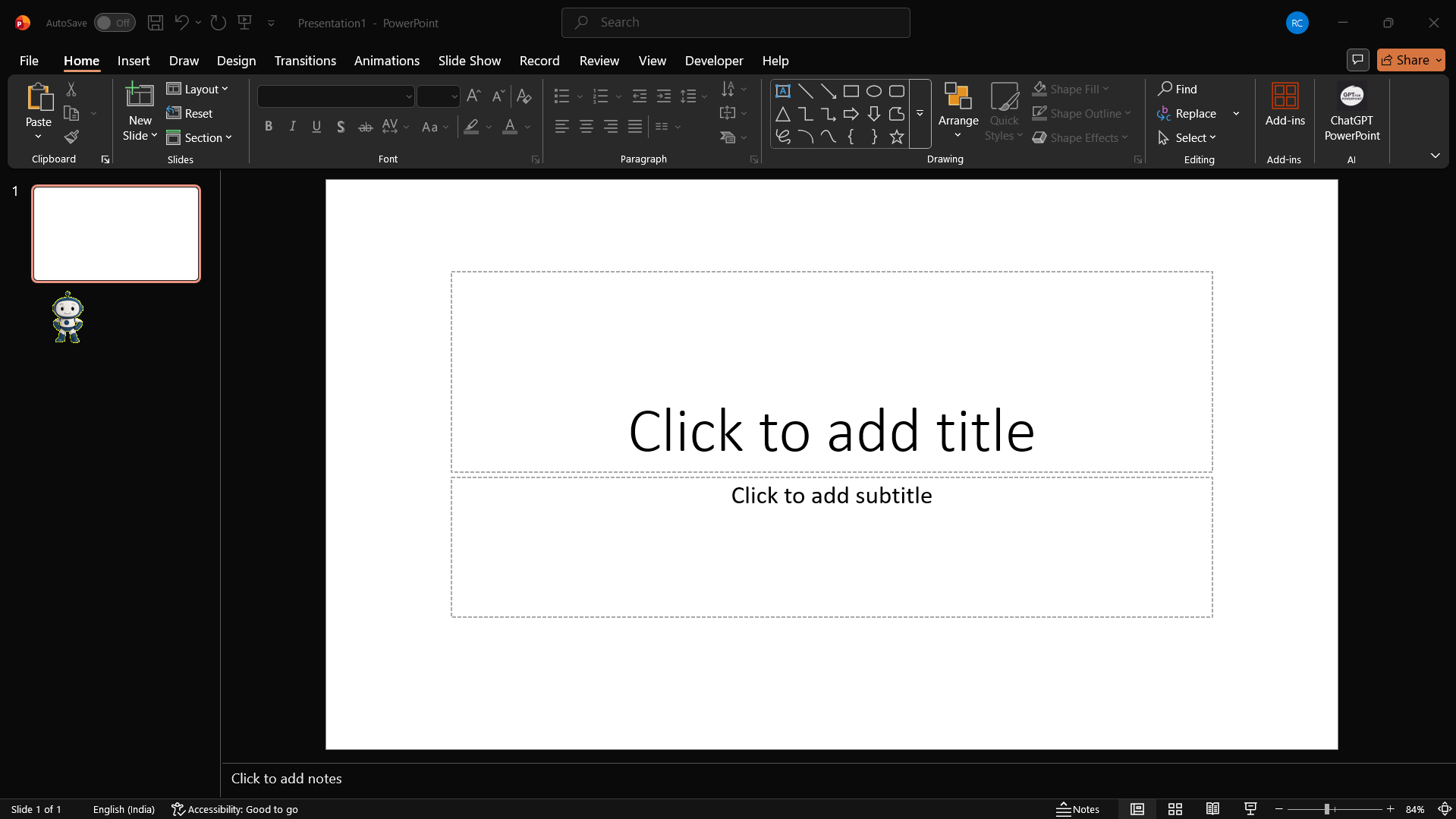Open the Add-ins store button
The height and width of the screenshot is (819, 1456).
point(1285,106)
